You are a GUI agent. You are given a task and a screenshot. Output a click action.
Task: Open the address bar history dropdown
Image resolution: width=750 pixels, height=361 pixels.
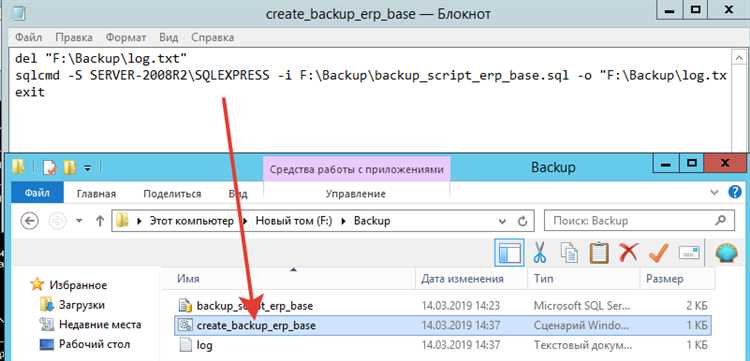[x=502, y=221]
